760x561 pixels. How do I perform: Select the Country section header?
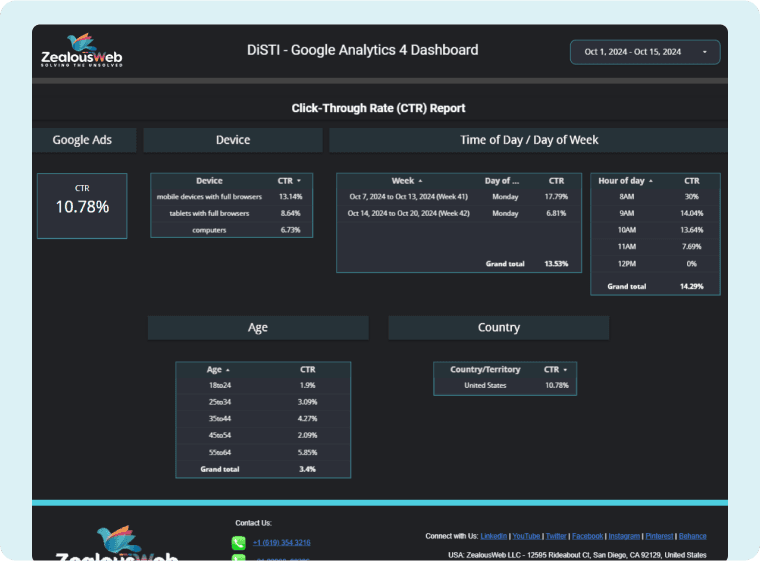(x=499, y=328)
